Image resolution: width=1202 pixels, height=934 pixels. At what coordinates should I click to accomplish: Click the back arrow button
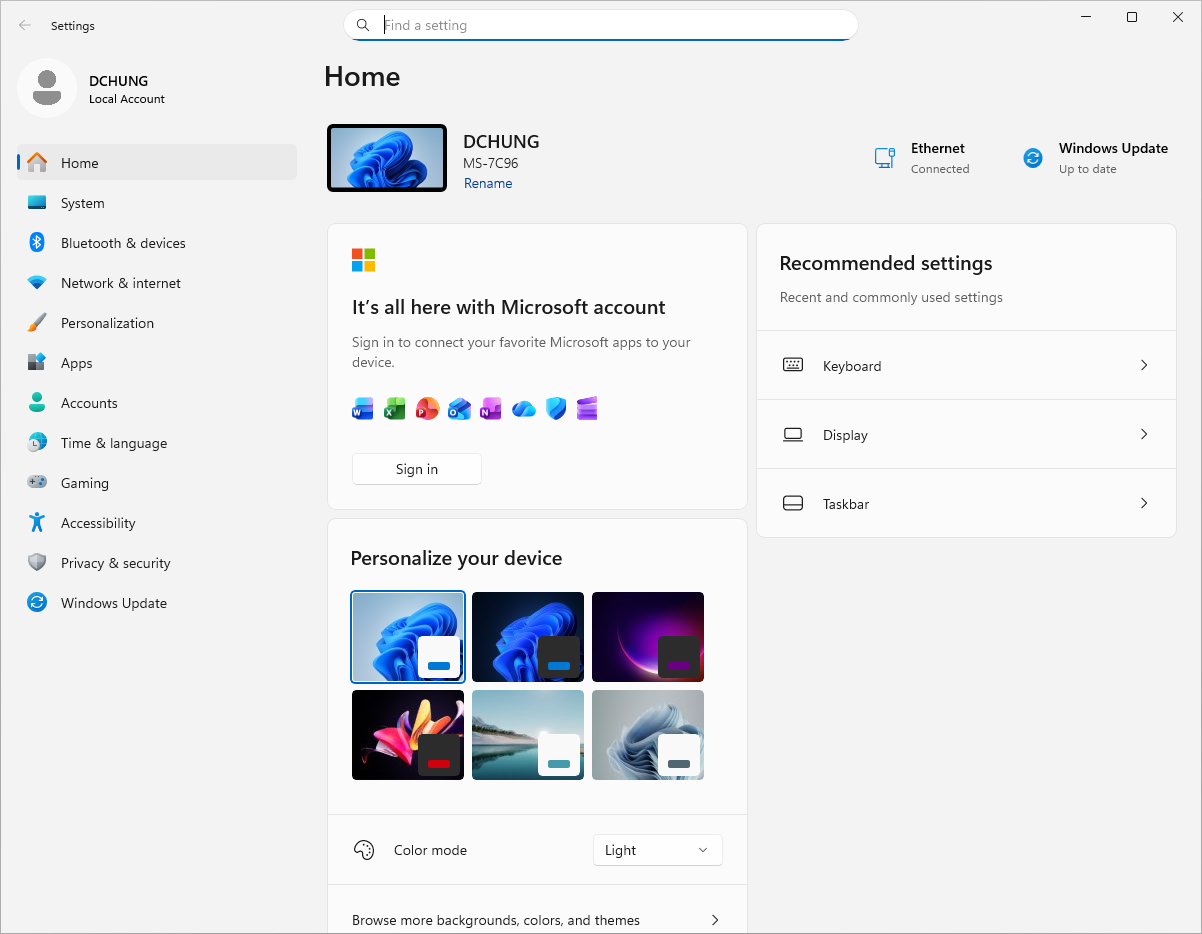[x=25, y=25]
